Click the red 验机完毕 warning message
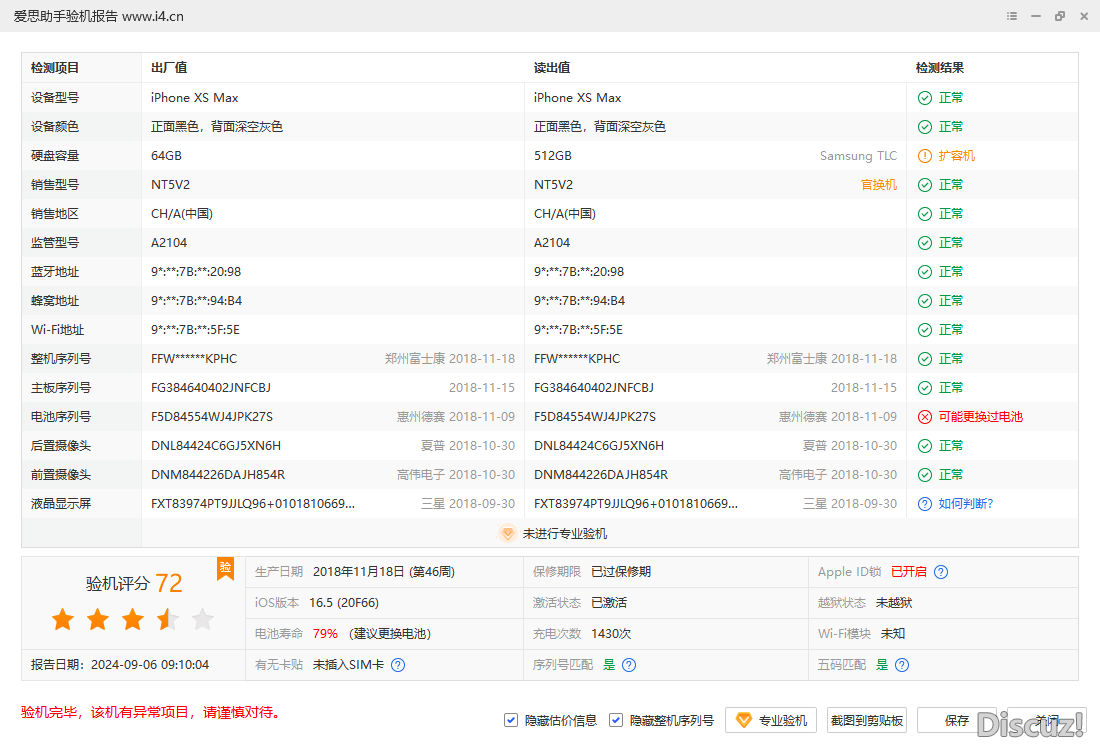 pos(153,713)
